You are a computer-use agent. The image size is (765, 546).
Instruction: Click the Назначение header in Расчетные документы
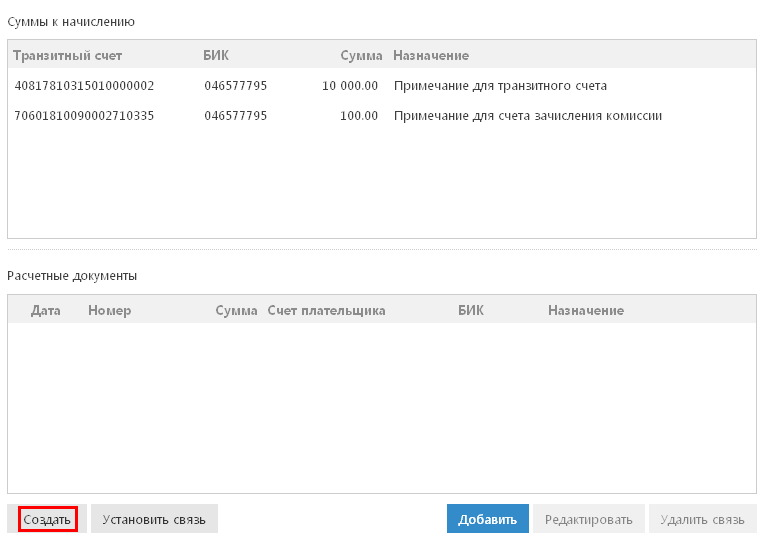(x=586, y=310)
